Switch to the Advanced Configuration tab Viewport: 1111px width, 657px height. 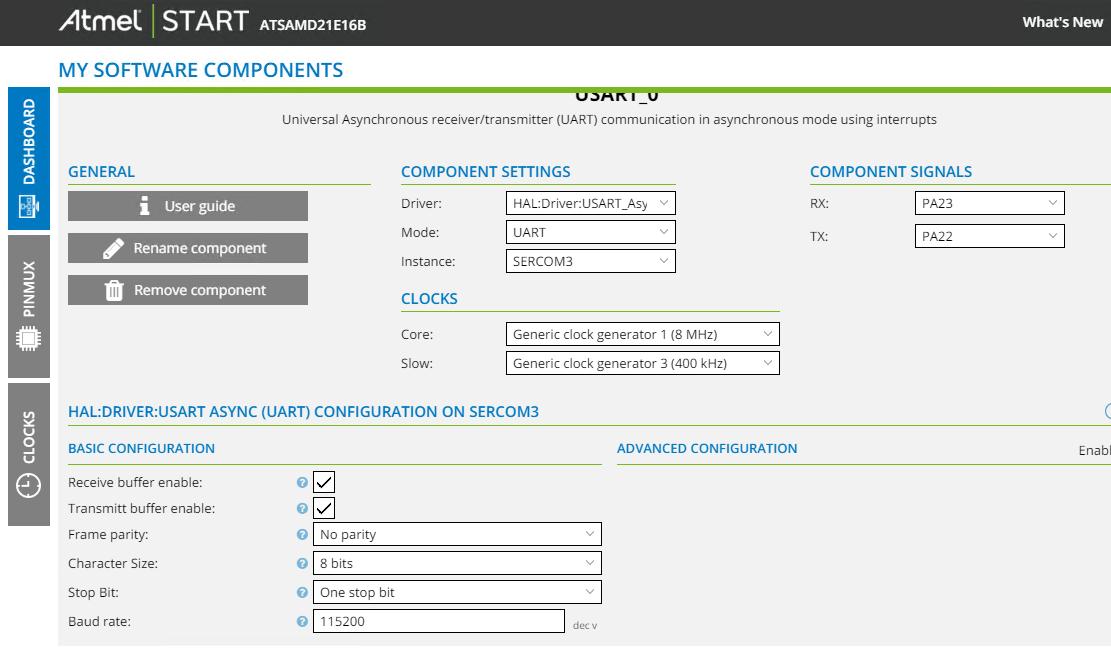[705, 449]
